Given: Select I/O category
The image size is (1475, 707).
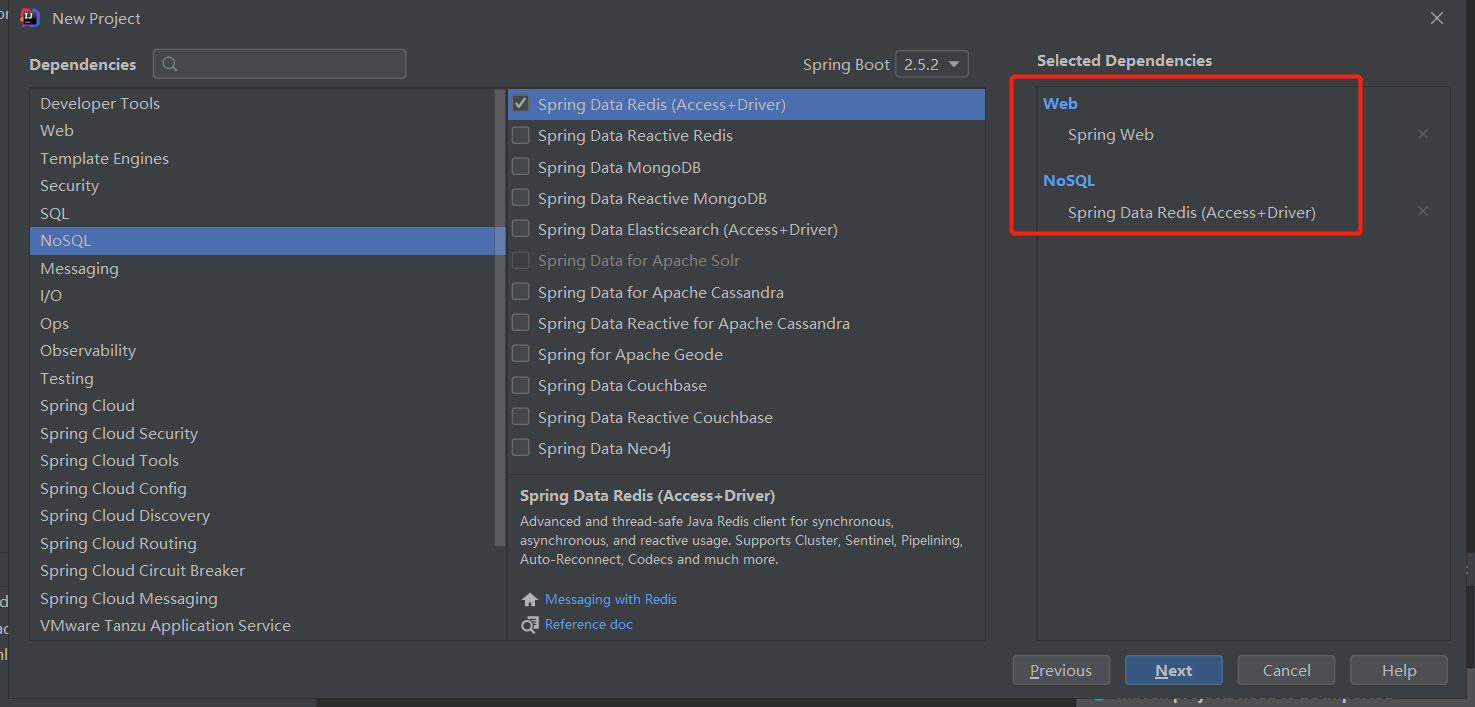Looking at the screenshot, I should [x=262, y=295].
